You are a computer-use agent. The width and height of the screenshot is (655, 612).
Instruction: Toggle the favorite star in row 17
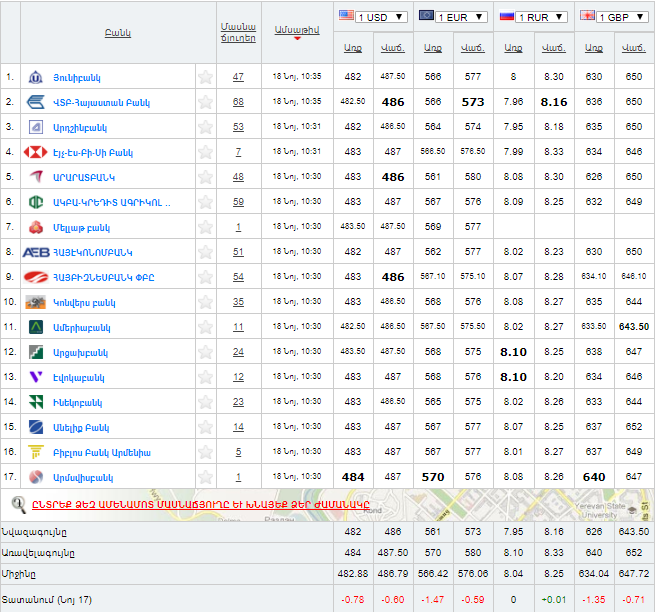coord(206,477)
